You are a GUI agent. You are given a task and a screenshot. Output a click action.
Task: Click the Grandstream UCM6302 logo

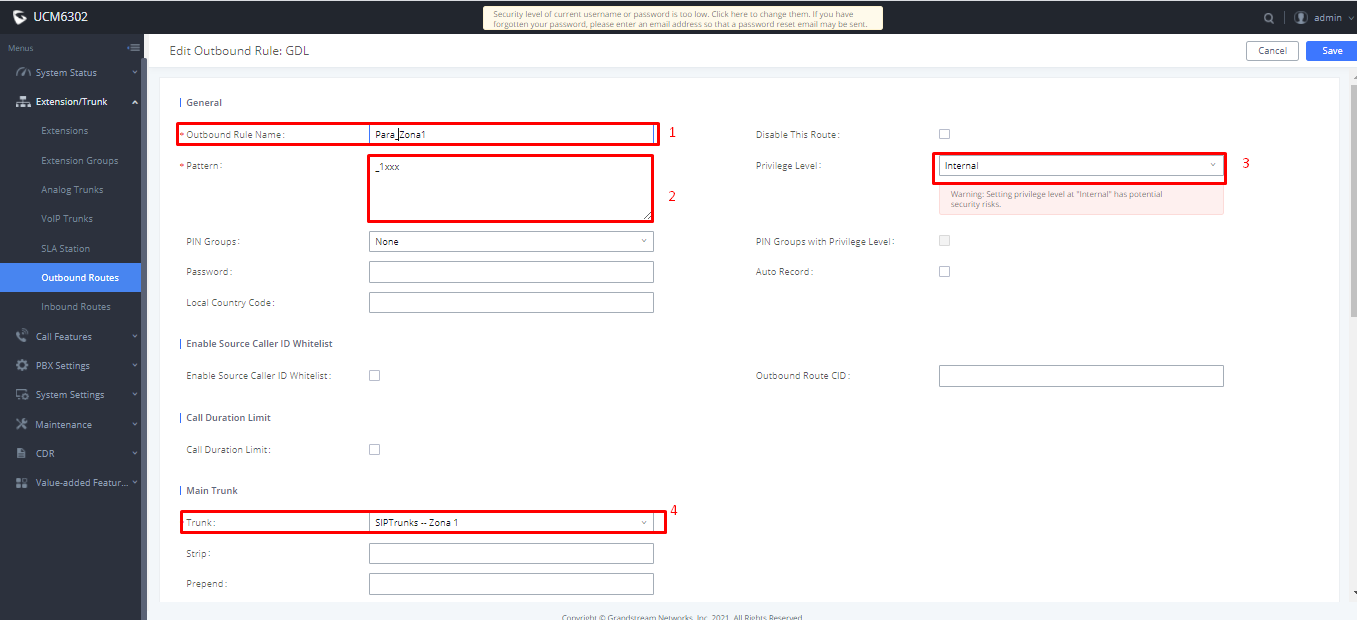pyautogui.click(x=50, y=17)
